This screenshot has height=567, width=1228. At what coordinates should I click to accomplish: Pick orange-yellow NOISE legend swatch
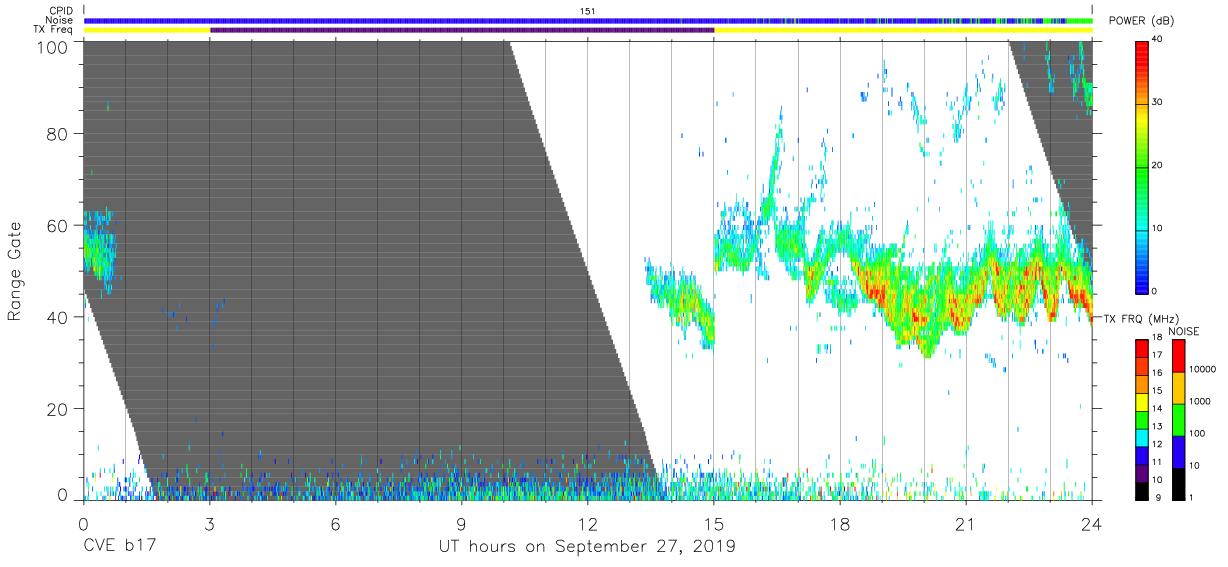click(x=1177, y=388)
